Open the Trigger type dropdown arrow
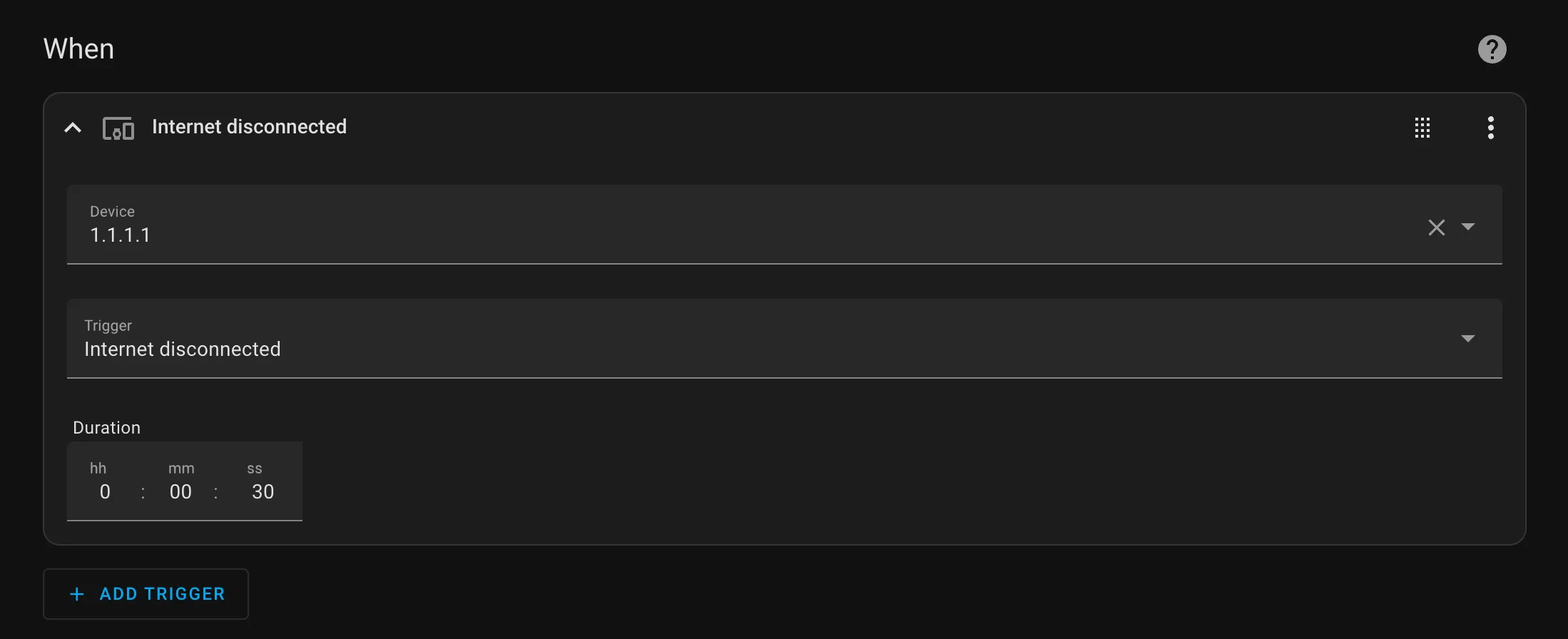Viewport: 1568px width, 639px height. (1467, 339)
